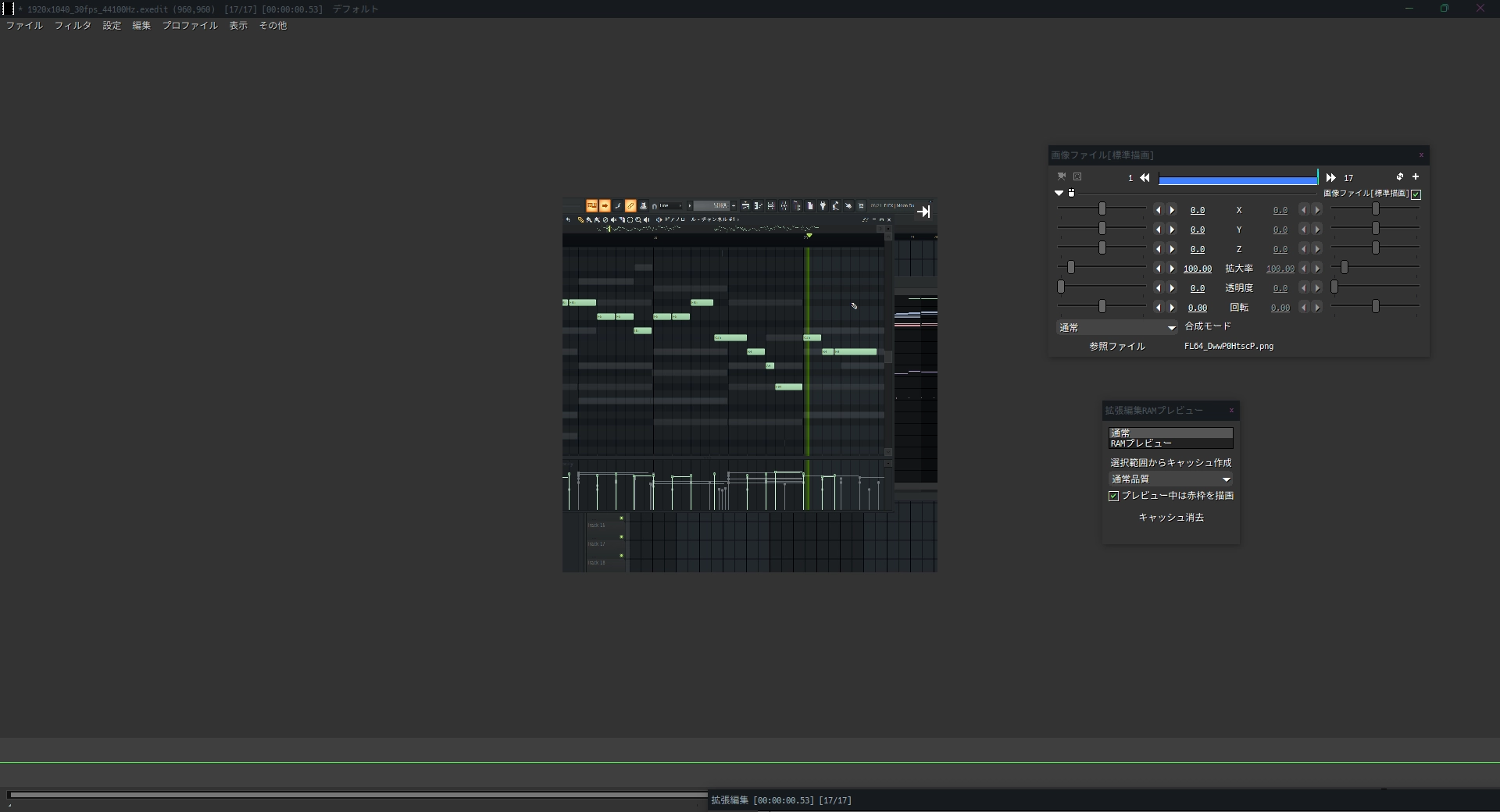
Task: Uncheck プレビュー中は赤枠を描画
Action: point(1114,496)
